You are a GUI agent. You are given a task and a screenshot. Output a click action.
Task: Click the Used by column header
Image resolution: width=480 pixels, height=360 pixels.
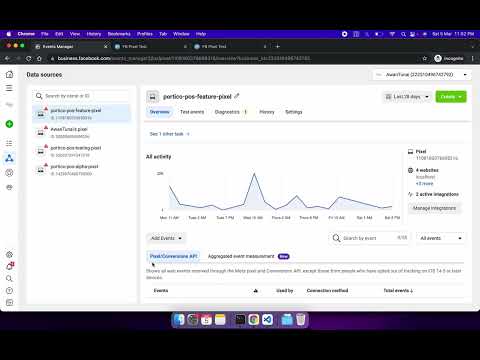(285, 291)
